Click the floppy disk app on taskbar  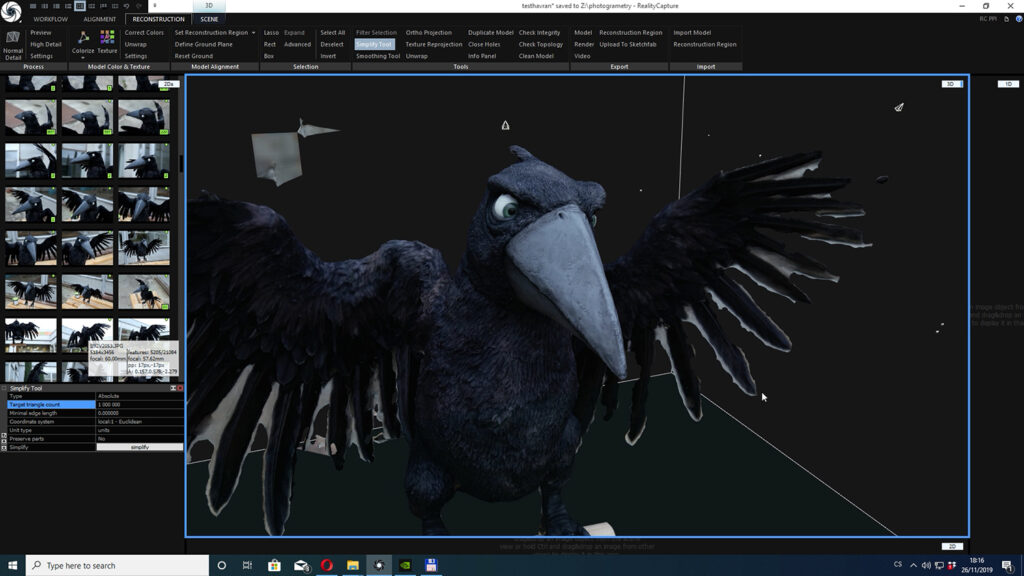point(431,566)
